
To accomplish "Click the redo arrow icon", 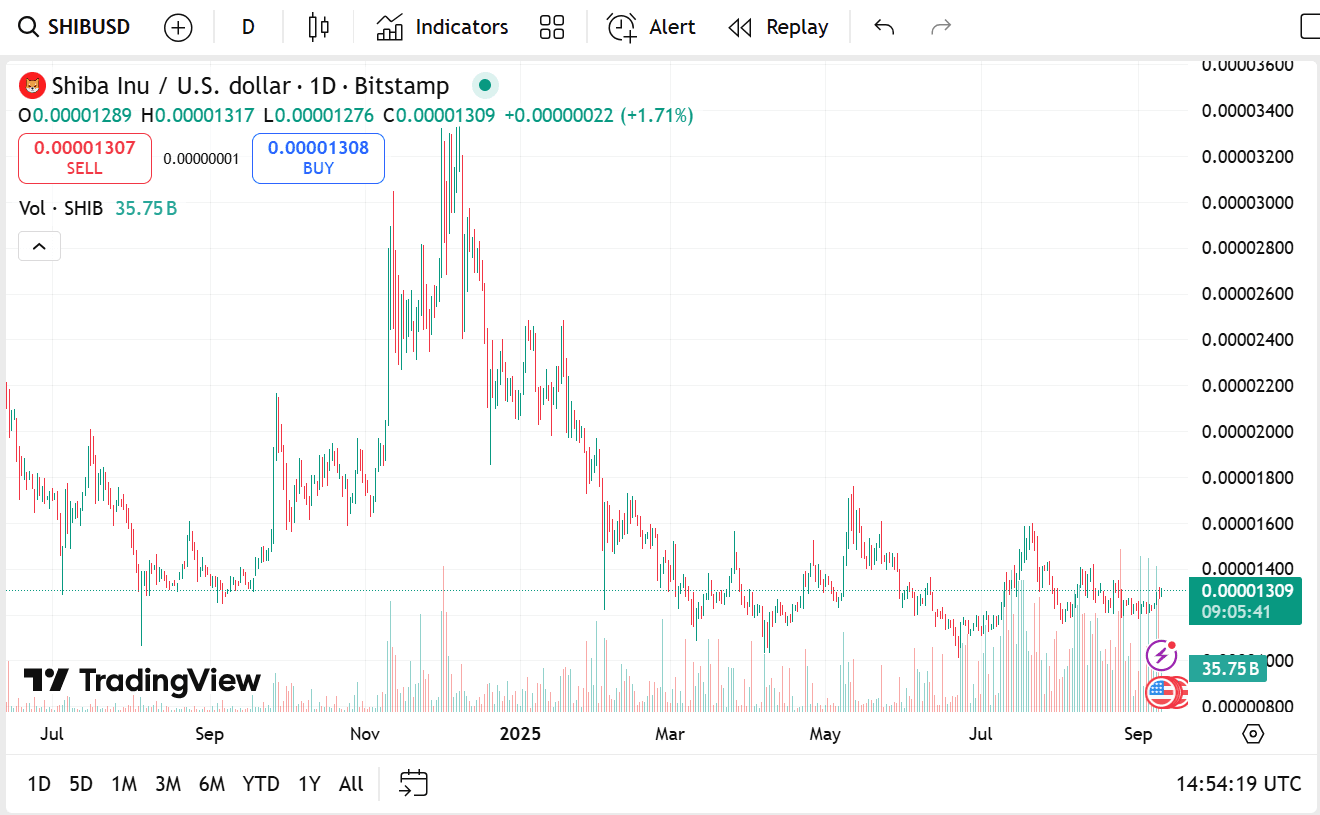I will pyautogui.click(x=941, y=27).
